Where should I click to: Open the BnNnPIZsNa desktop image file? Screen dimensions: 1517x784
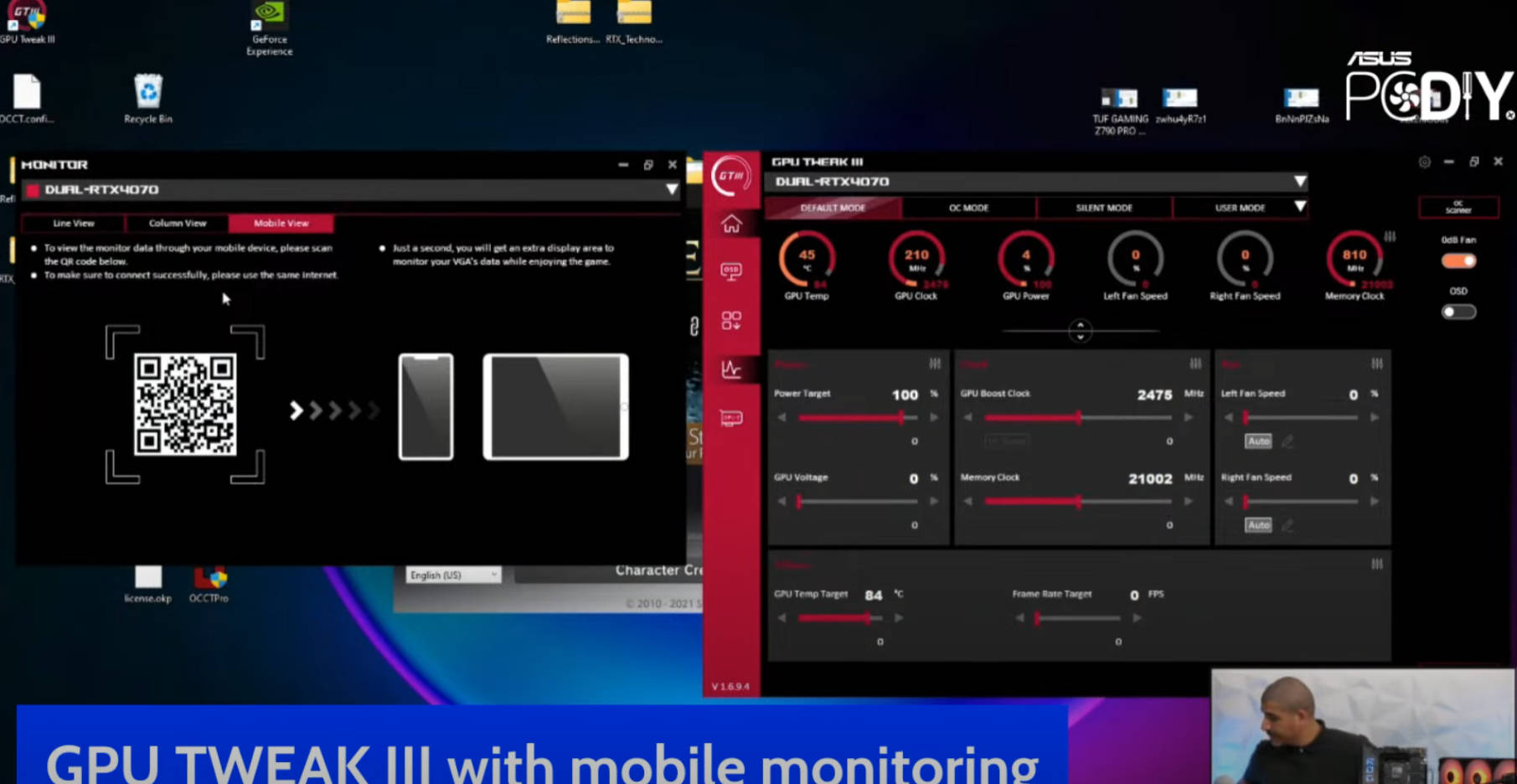pos(1302,106)
